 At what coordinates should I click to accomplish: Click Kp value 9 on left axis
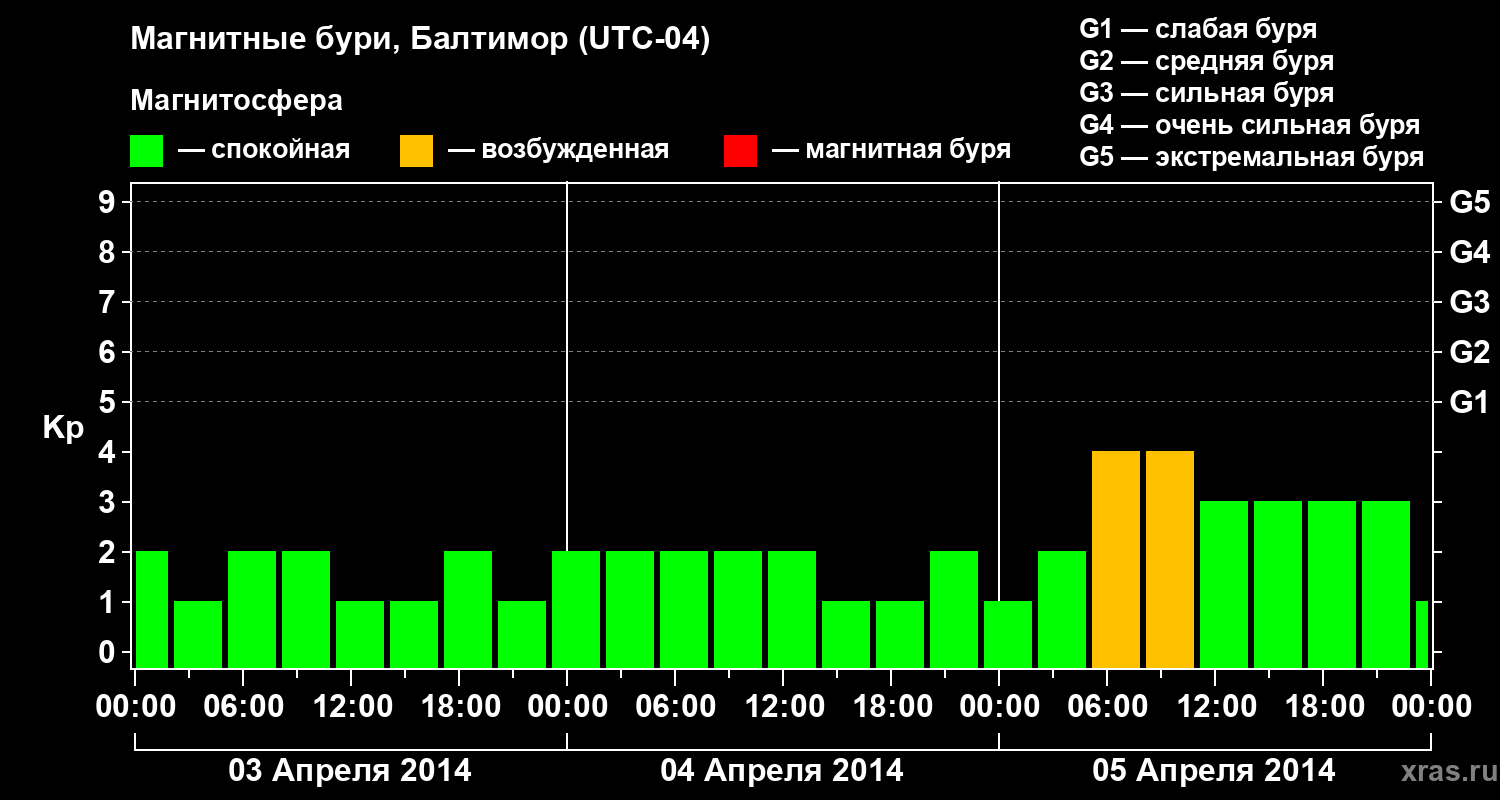[x=109, y=202]
